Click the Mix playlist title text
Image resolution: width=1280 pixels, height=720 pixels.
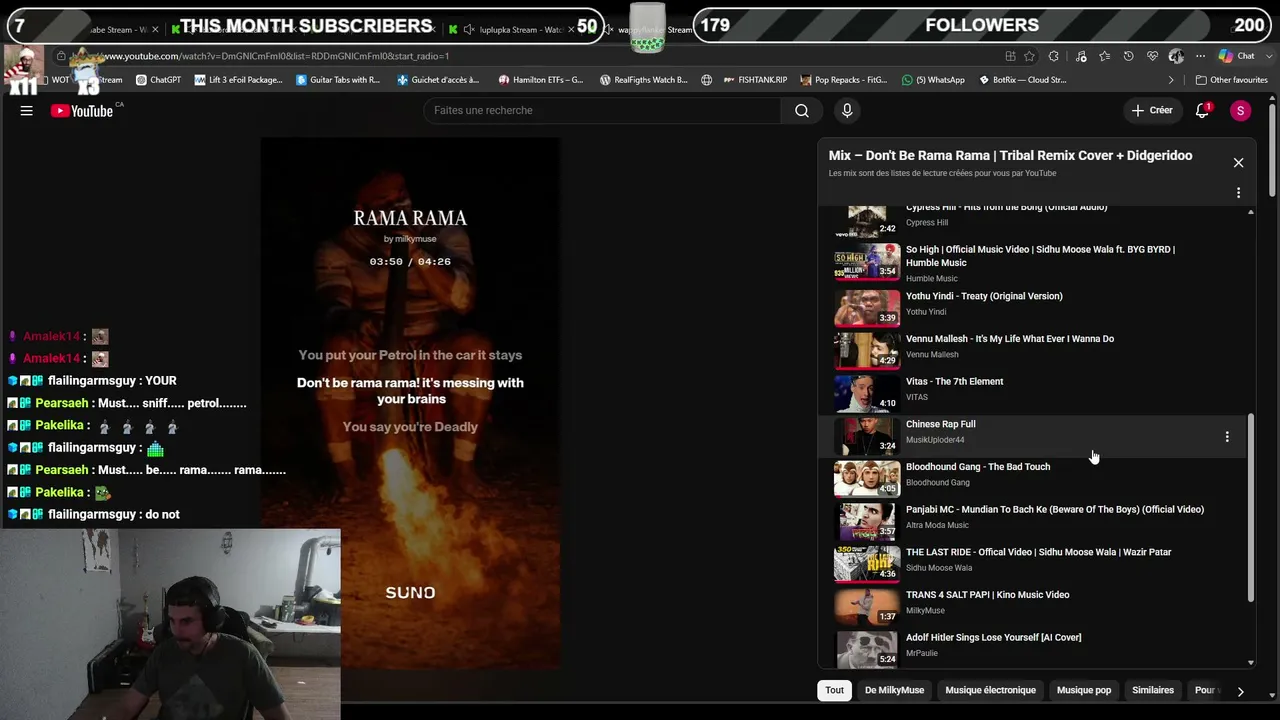point(1010,156)
